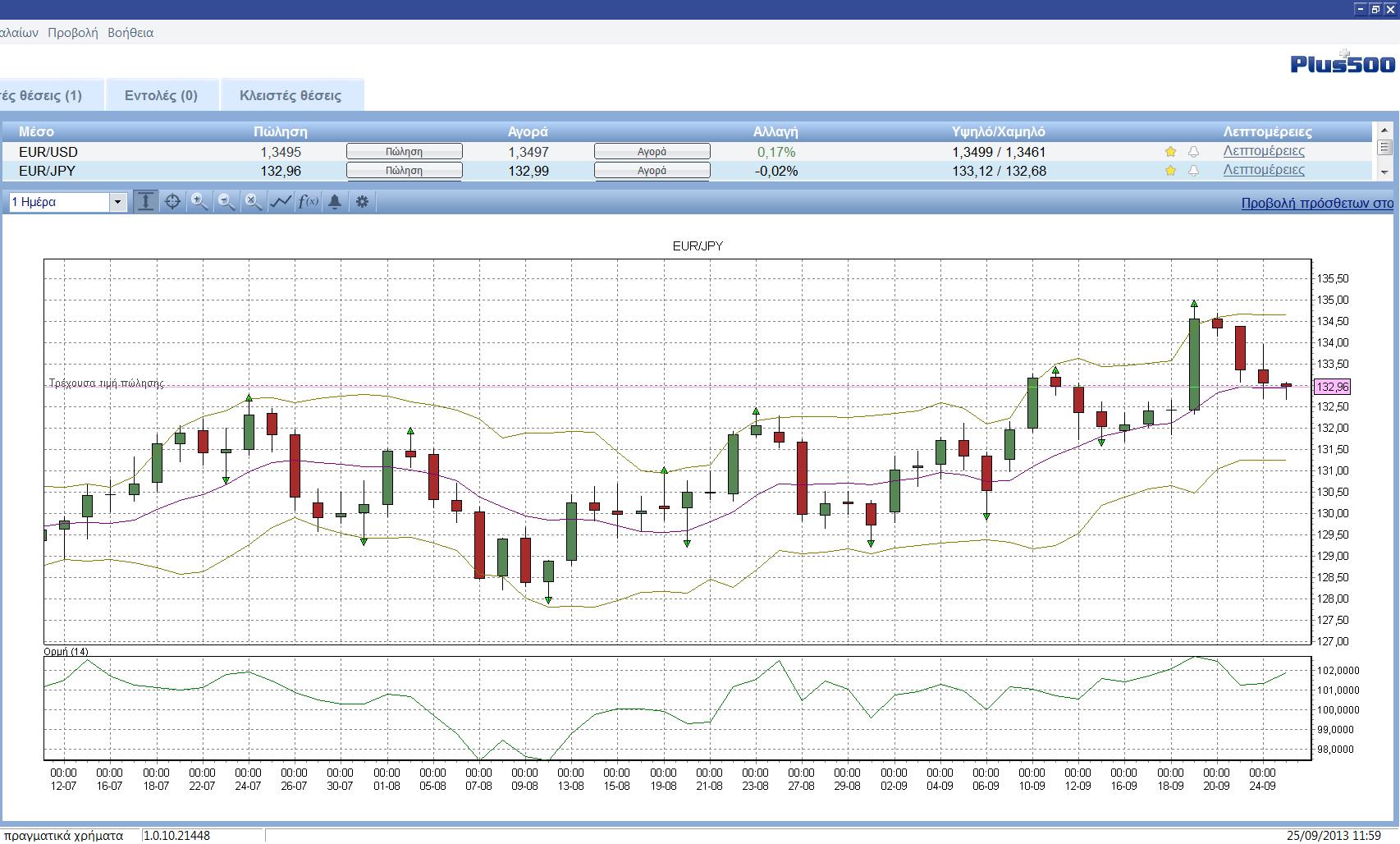Switch to the Κλειστές θέσεις tab
This screenshot has height=844, width=1400.
tap(291, 95)
